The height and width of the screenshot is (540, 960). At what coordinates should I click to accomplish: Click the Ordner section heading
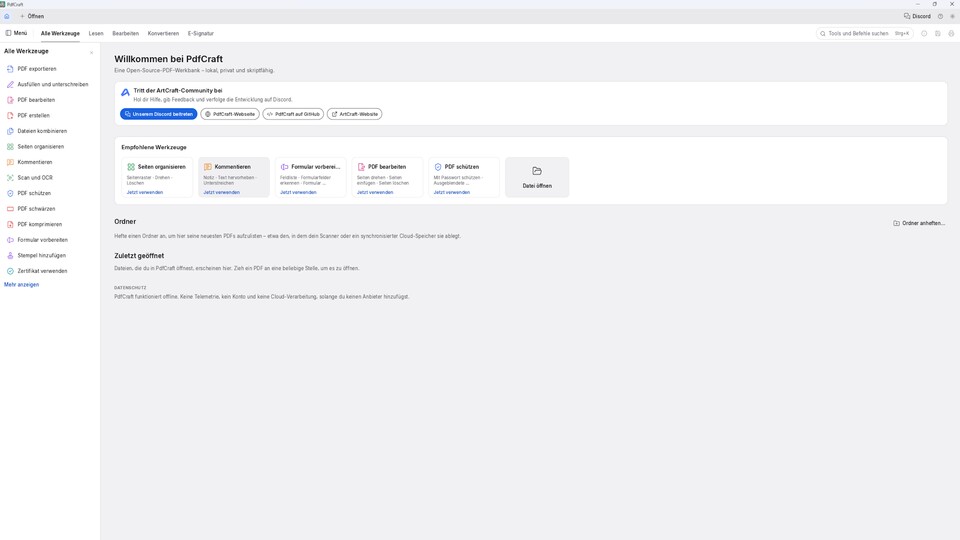pyautogui.click(x=125, y=222)
